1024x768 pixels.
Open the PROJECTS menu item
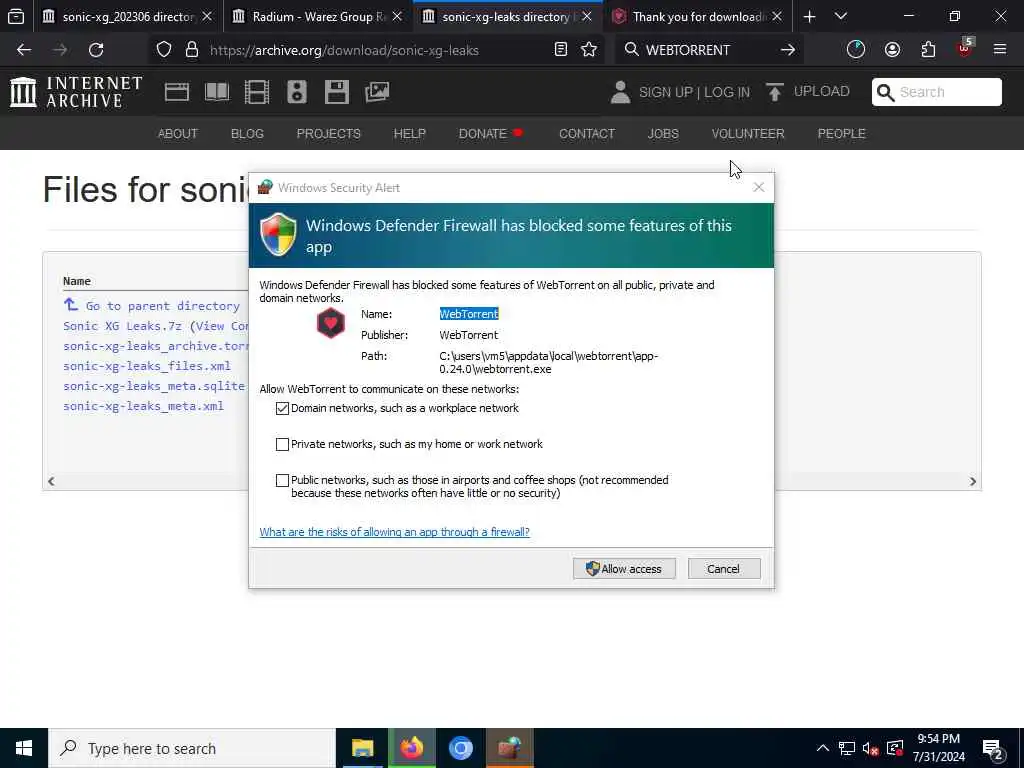point(328,133)
